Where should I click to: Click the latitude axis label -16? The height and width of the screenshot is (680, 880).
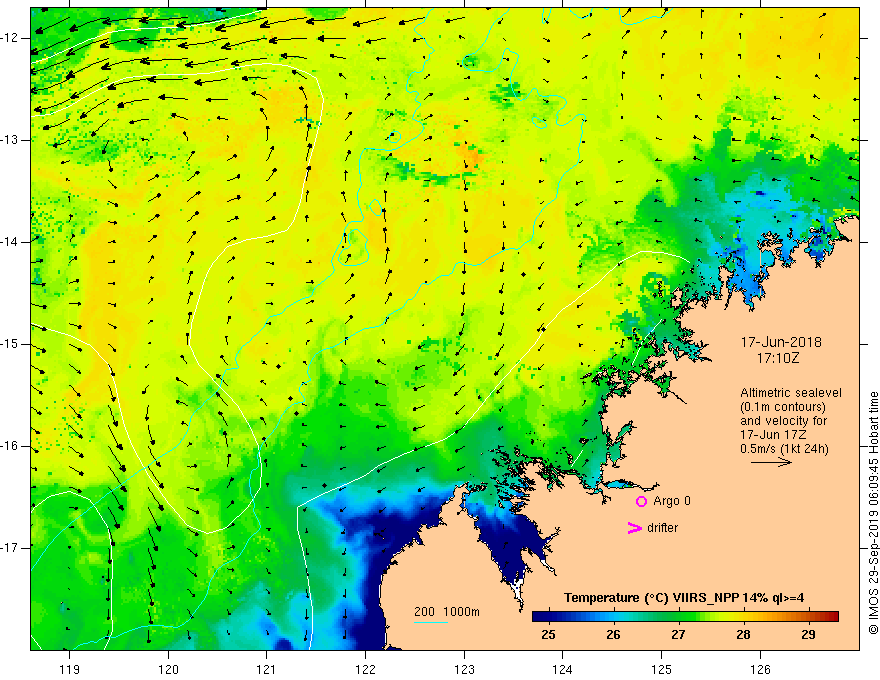11,446
